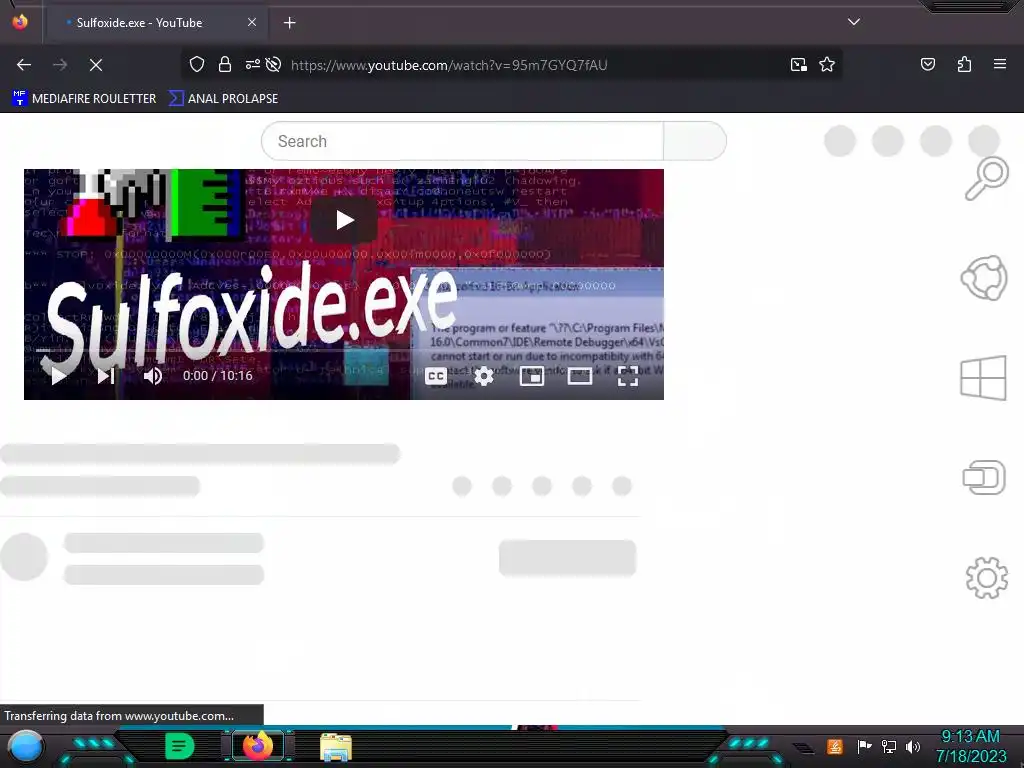Enter fullscreen video mode
This screenshot has width=1024, height=768.
tap(628, 376)
